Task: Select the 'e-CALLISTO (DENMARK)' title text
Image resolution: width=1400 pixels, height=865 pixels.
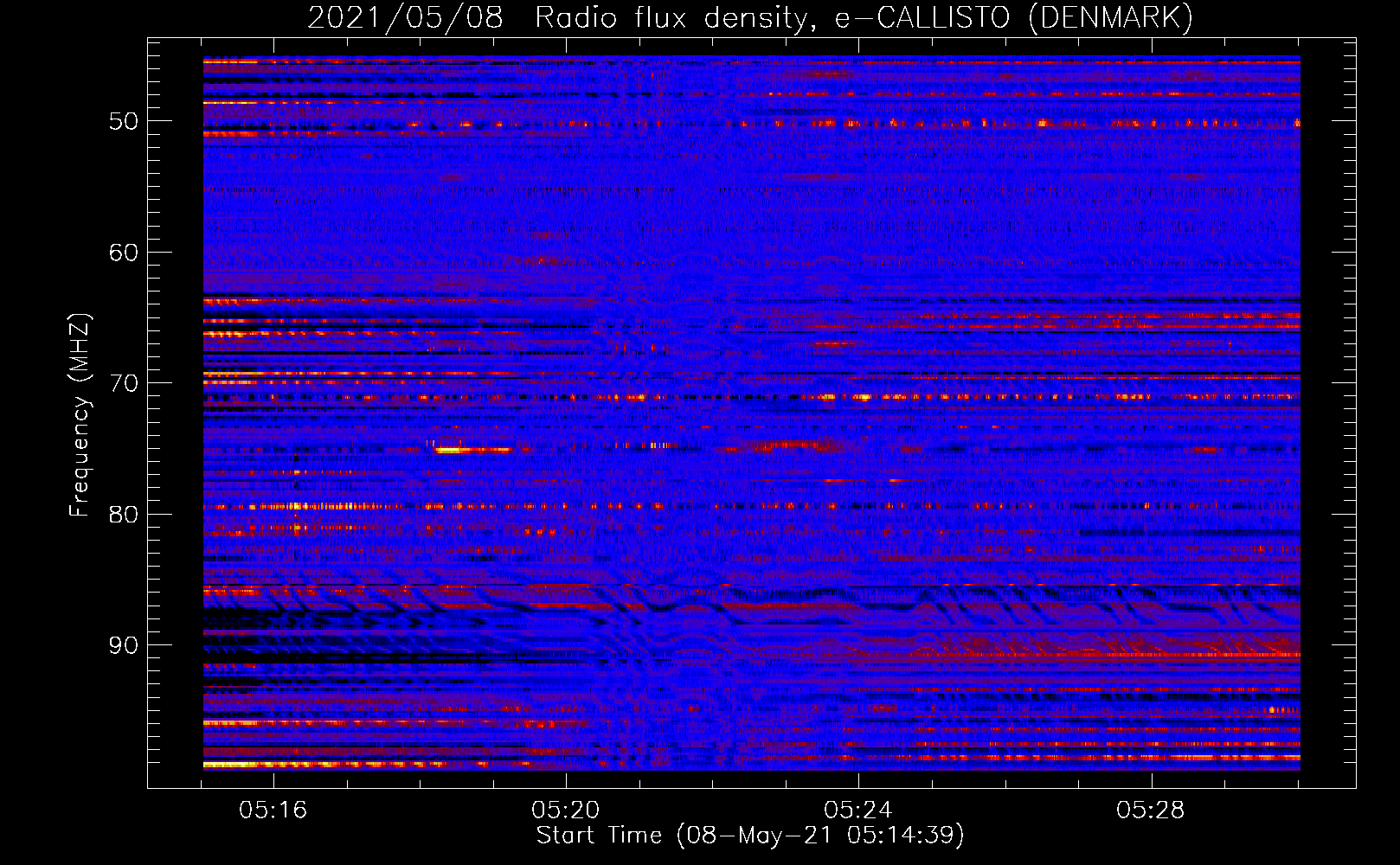Action: (1014, 18)
